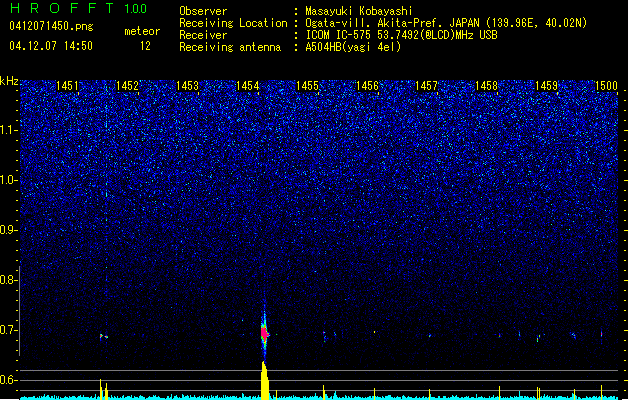
Task: Click the small echo pair just after the 1451 marker
Action: 104,336
